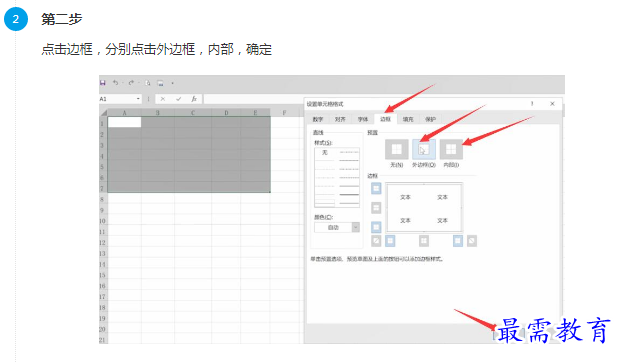Toggle the left border button

390,241
